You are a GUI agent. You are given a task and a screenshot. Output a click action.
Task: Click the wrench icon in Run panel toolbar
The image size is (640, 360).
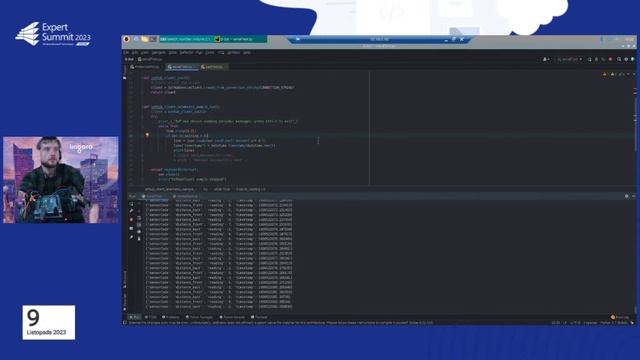click(131, 211)
